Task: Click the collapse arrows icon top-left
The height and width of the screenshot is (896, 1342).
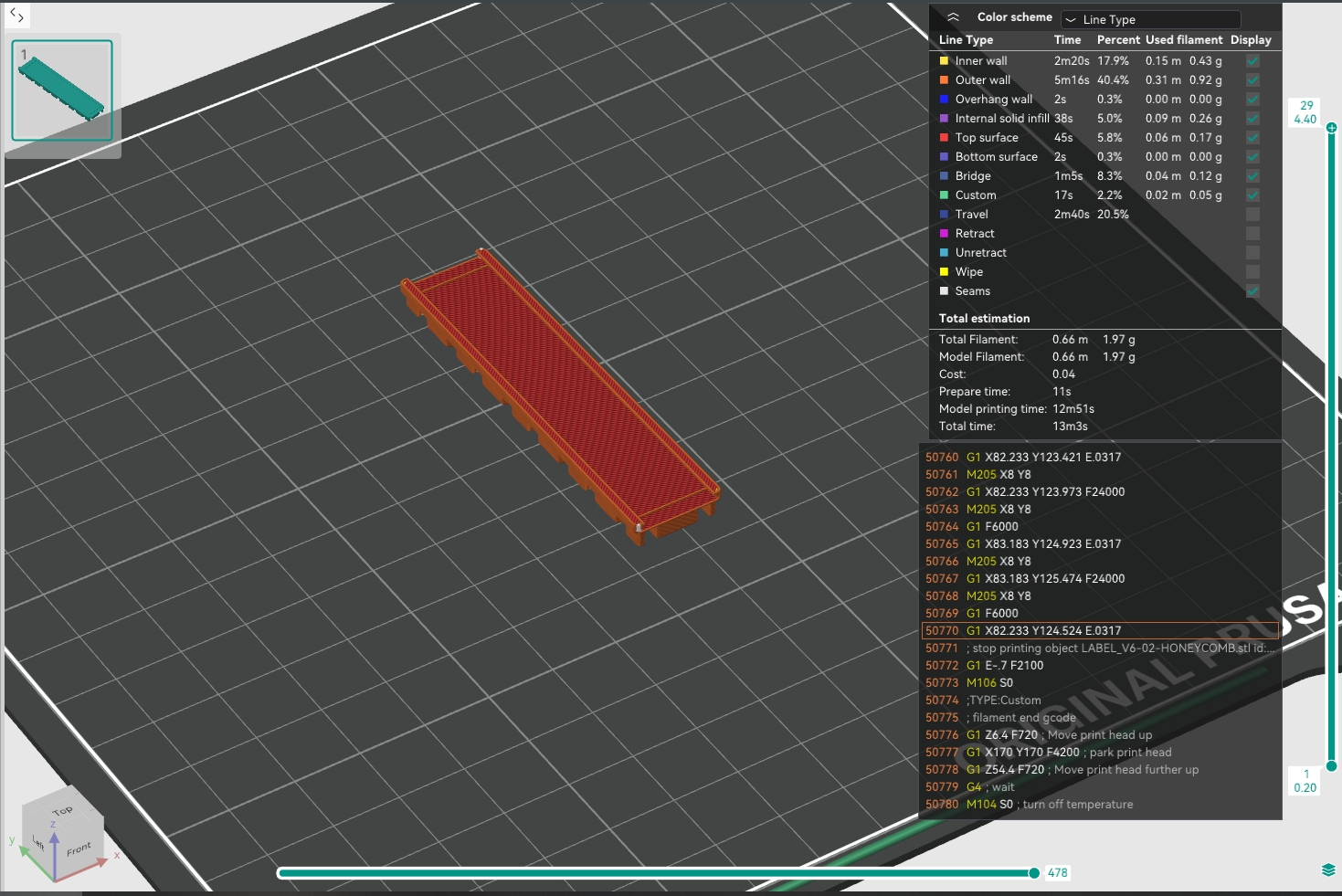Action: coord(16,15)
